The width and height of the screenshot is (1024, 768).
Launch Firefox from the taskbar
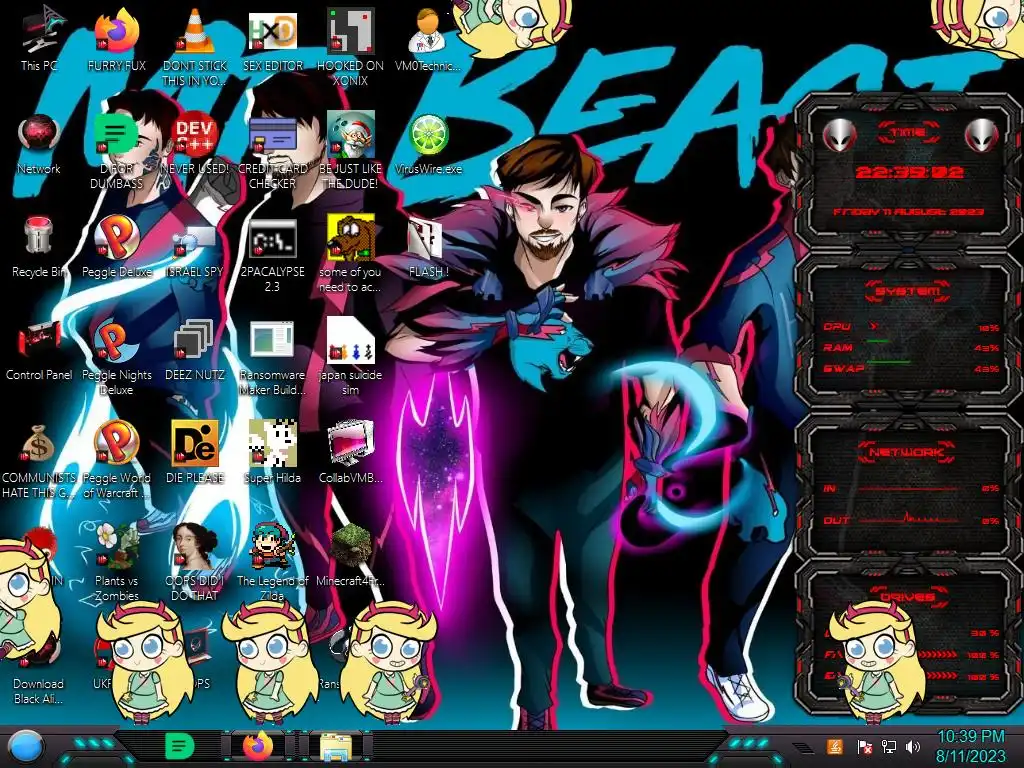click(259, 746)
